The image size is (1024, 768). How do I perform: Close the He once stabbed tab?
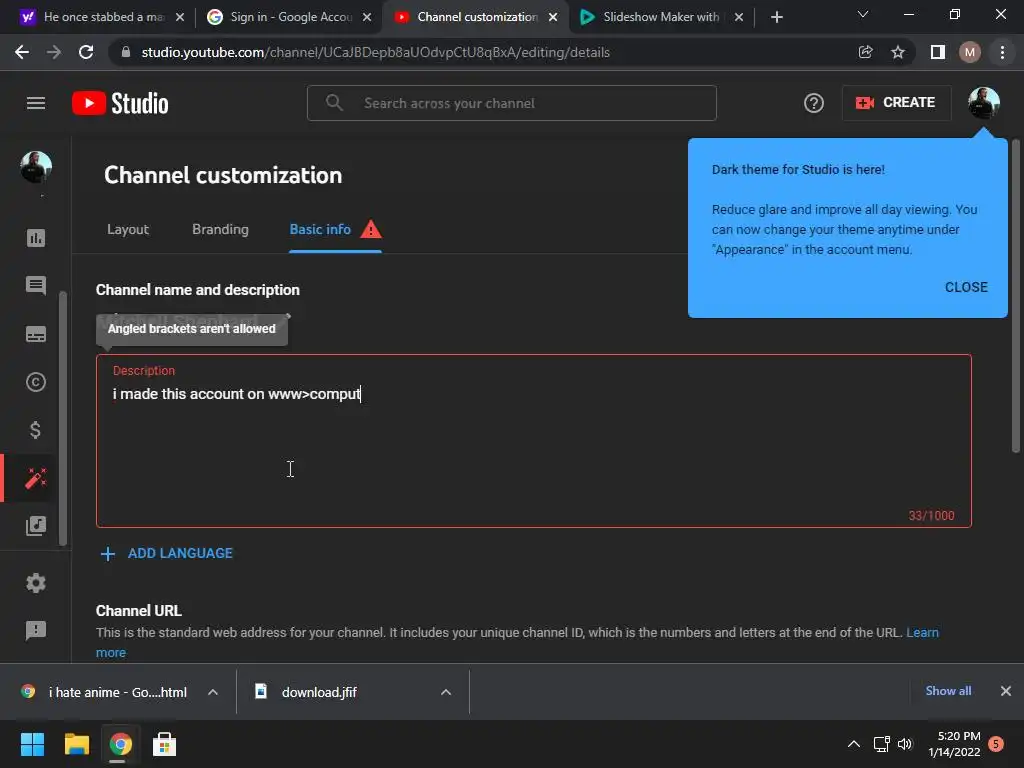[180, 17]
